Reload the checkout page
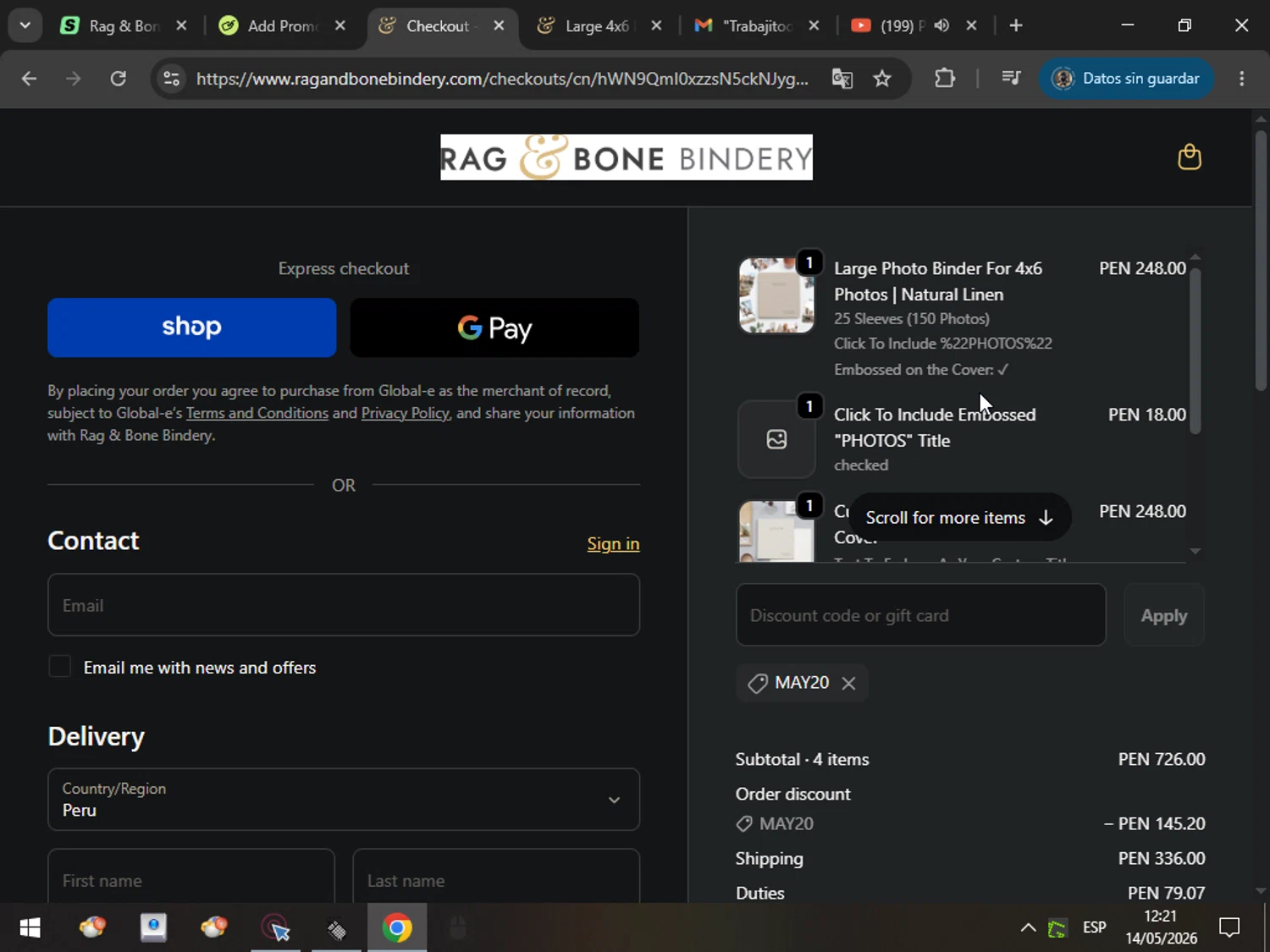The height and width of the screenshot is (952, 1270). pyautogui.click(x=119, y=79)
